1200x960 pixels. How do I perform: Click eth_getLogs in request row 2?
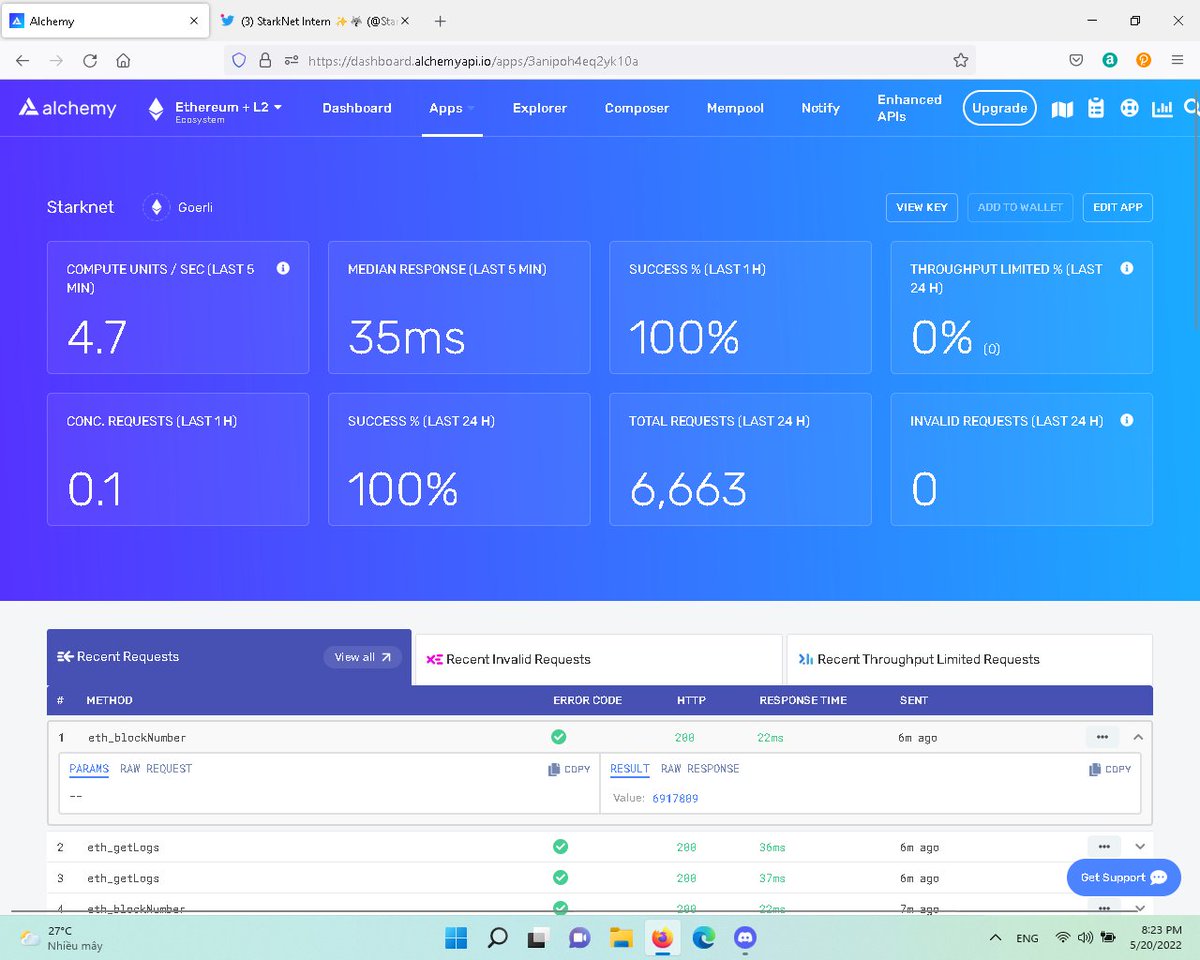pos(124,847)
